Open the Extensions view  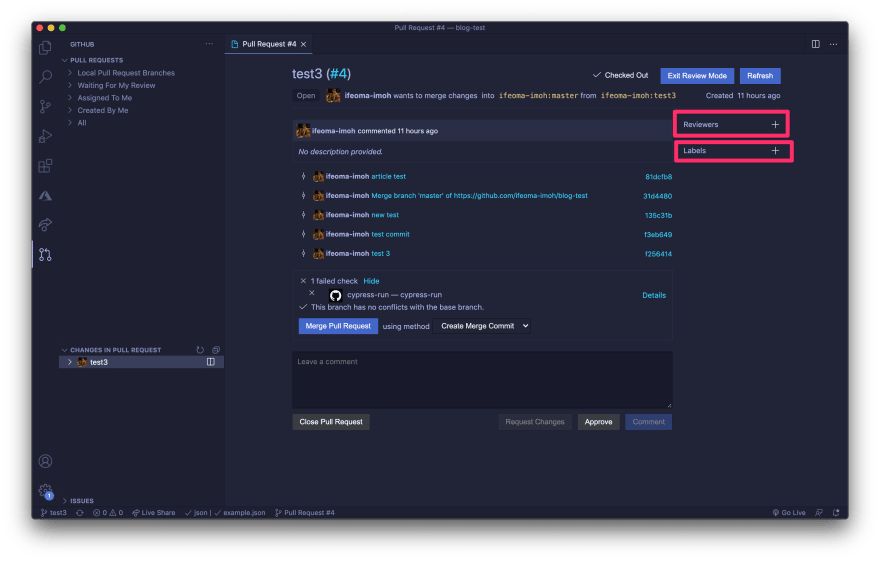(45, 166)
